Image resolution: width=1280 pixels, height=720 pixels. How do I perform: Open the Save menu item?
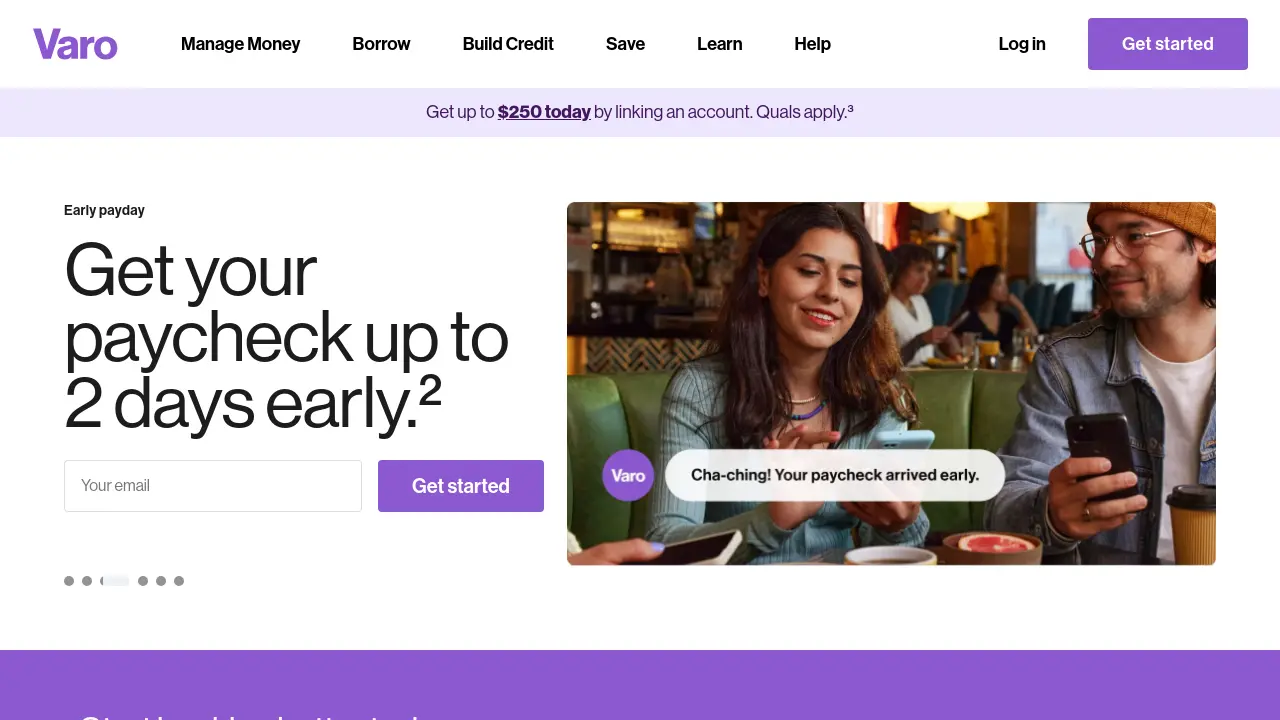click(x=625, y=44)
